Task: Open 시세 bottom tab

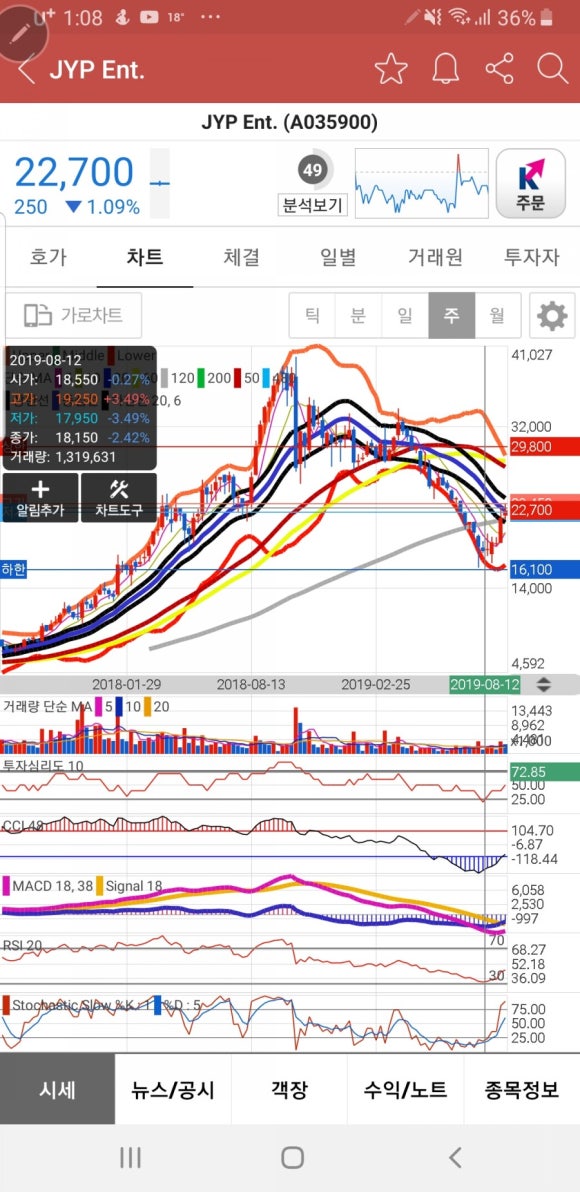Action: [x=58, y=1089]
